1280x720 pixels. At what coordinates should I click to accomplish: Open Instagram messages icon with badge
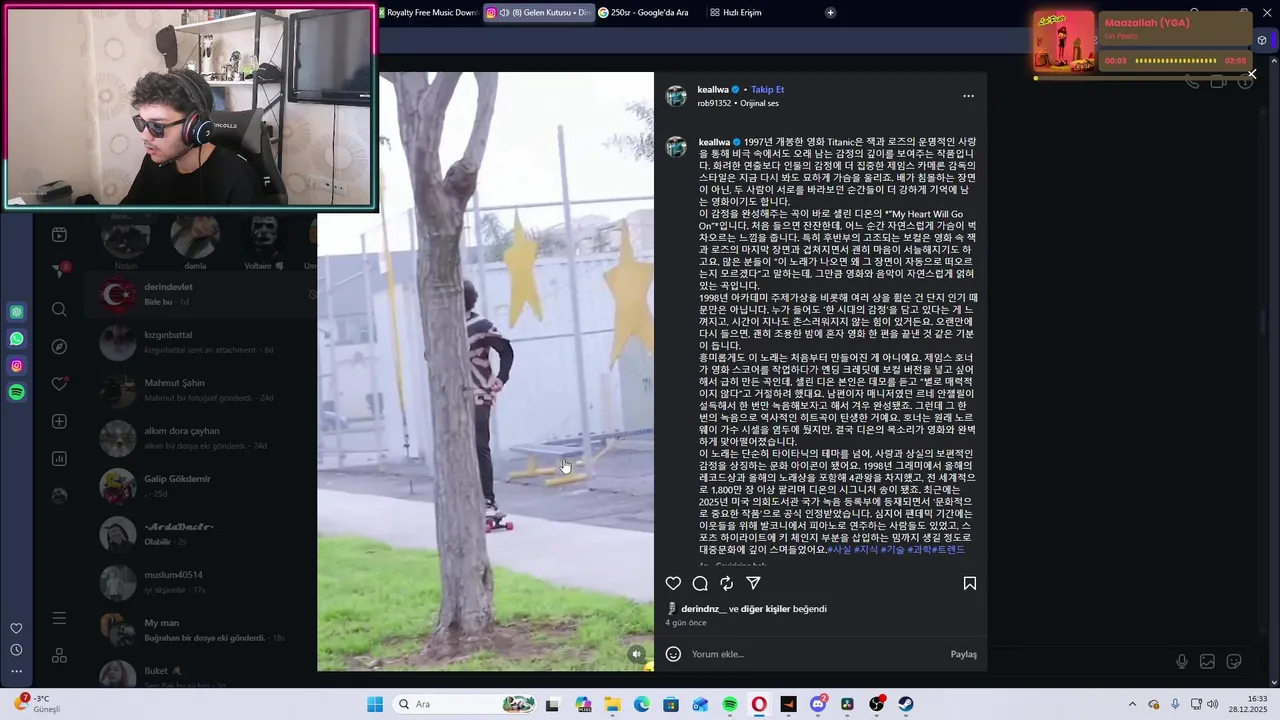[x=59, y=271]
